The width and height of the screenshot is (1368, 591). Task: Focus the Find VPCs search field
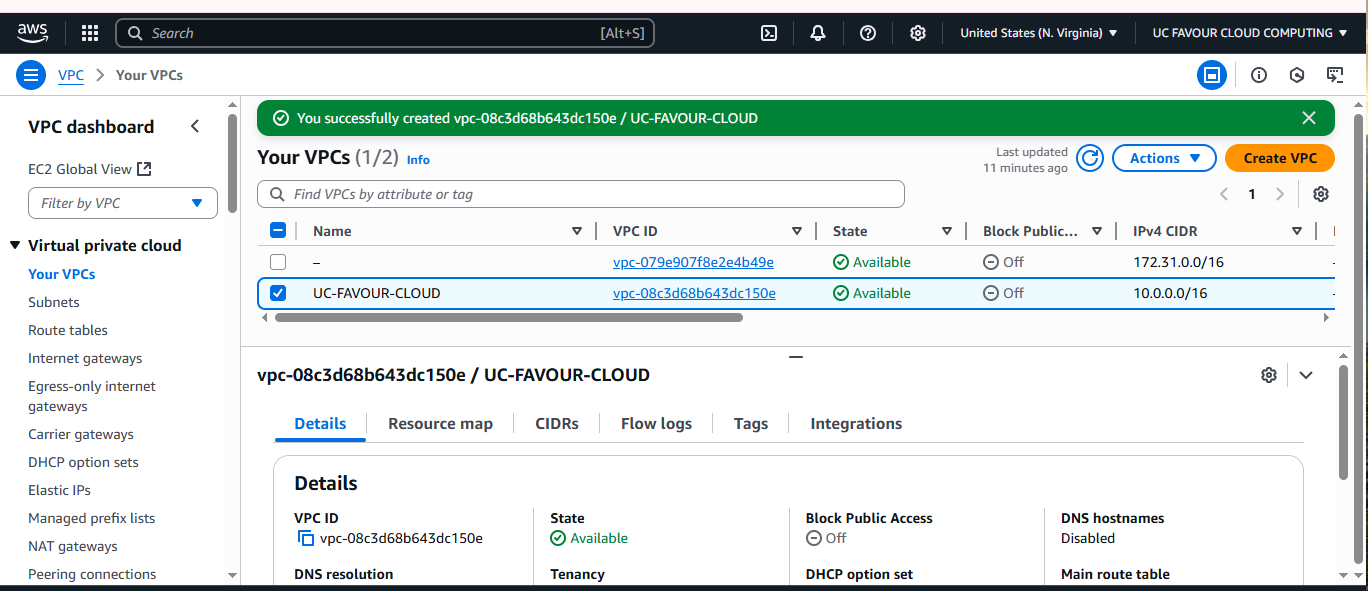pos(581,194)
